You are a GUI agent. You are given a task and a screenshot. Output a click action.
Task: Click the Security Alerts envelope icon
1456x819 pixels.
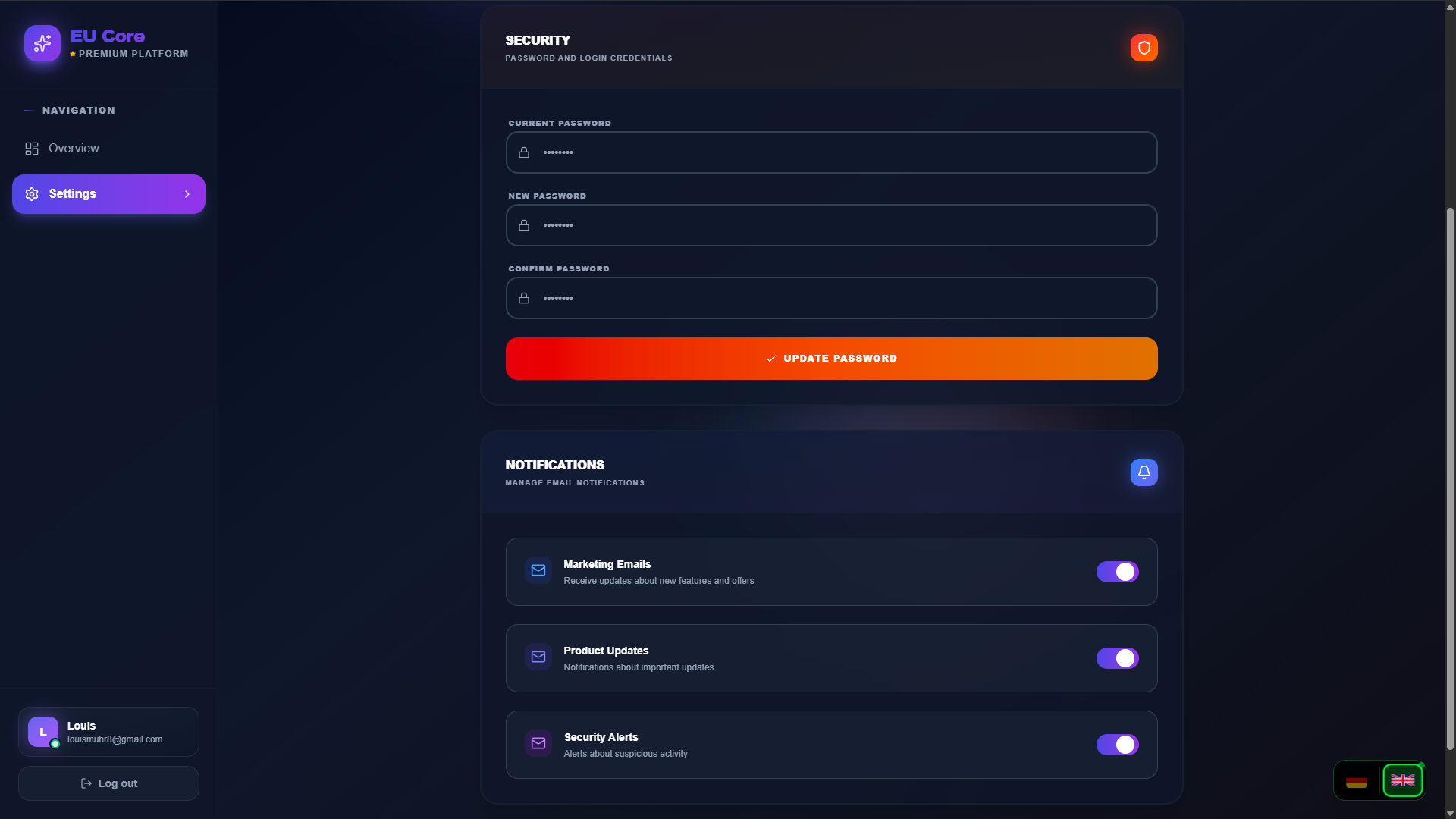click(538, 744)
